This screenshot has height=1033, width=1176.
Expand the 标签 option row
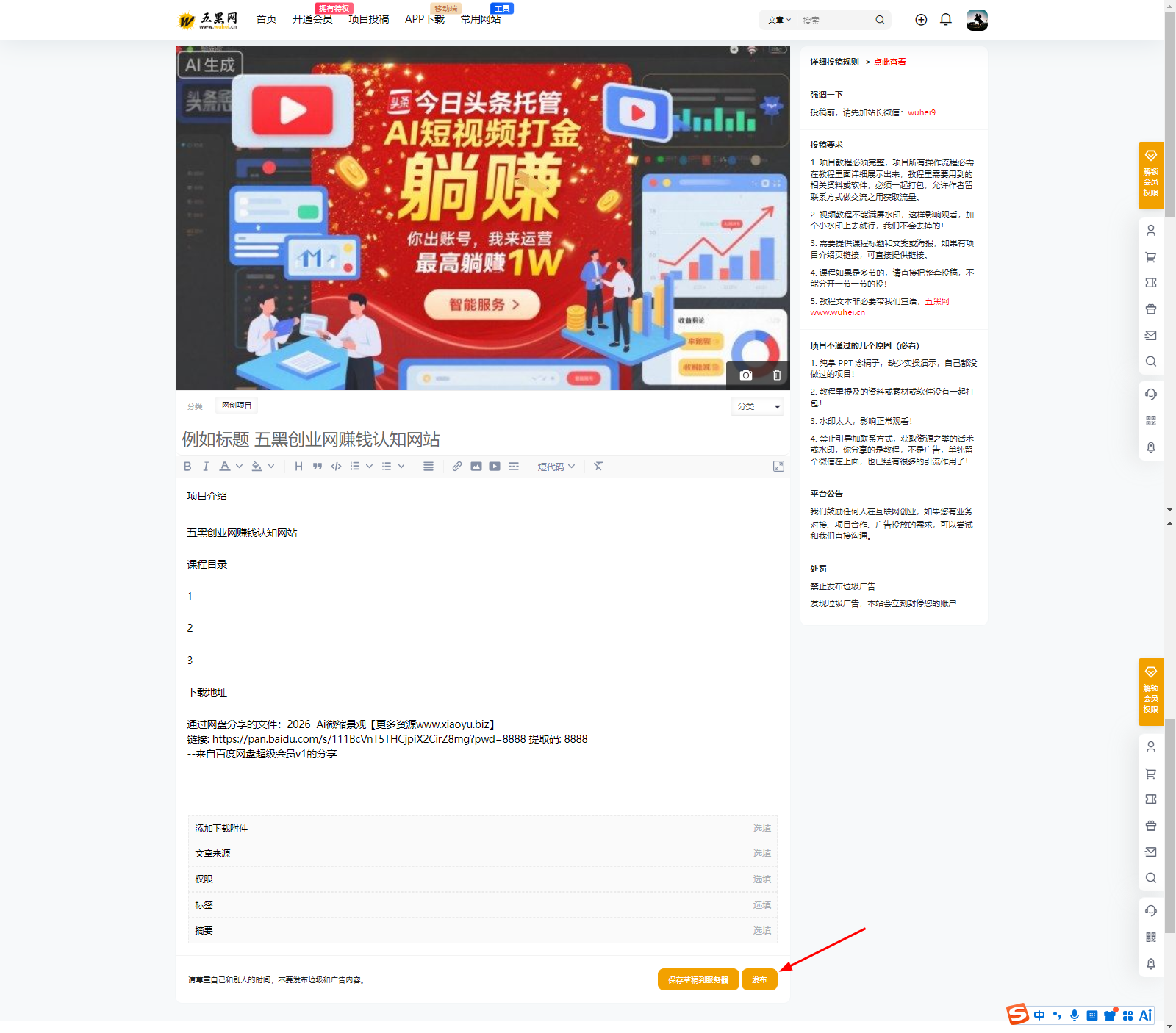tap(483, 905)
